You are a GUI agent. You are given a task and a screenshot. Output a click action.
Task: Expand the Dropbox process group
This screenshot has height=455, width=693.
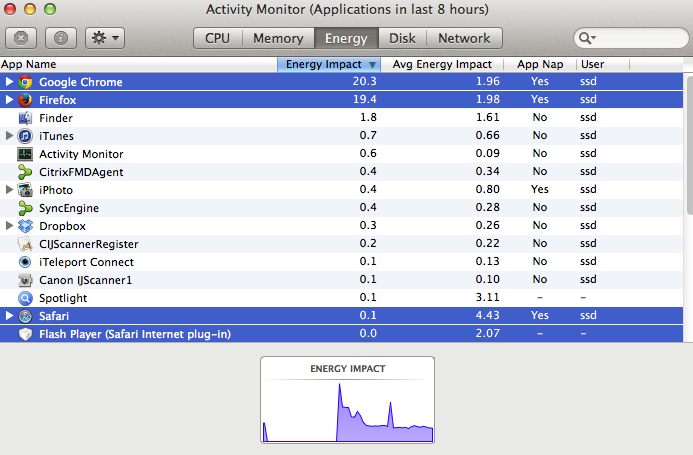pos(9,226)
